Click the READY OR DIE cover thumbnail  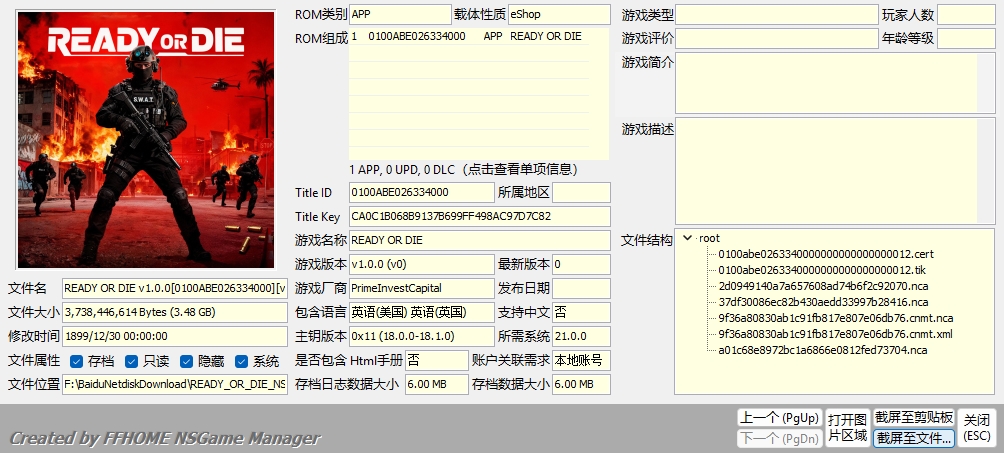pyautogui.click(x=146, y=139)
